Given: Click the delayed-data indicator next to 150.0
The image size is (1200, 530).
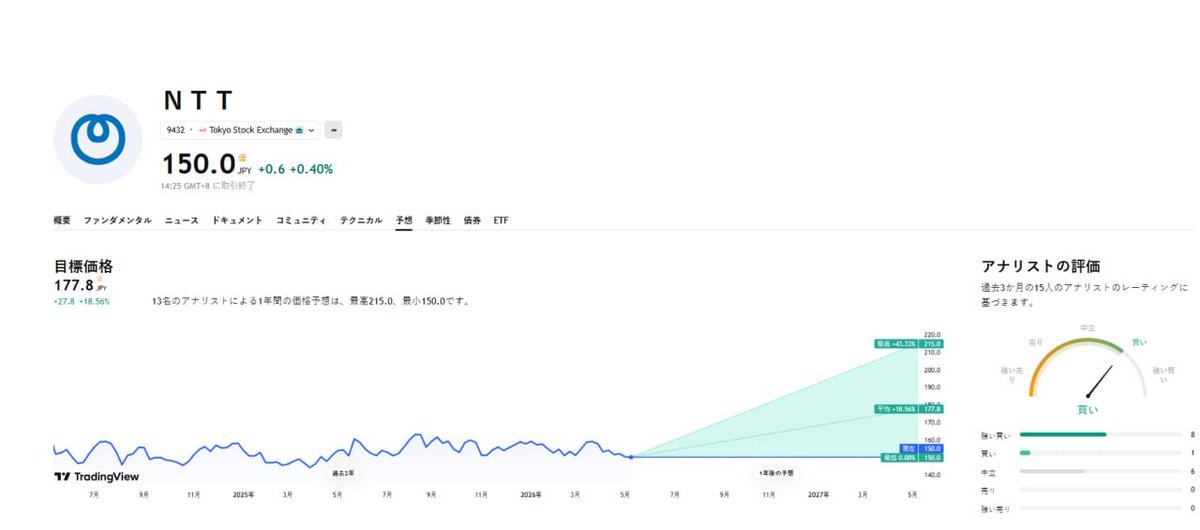Looking at the screenshot, I should (x=242, y=156).
